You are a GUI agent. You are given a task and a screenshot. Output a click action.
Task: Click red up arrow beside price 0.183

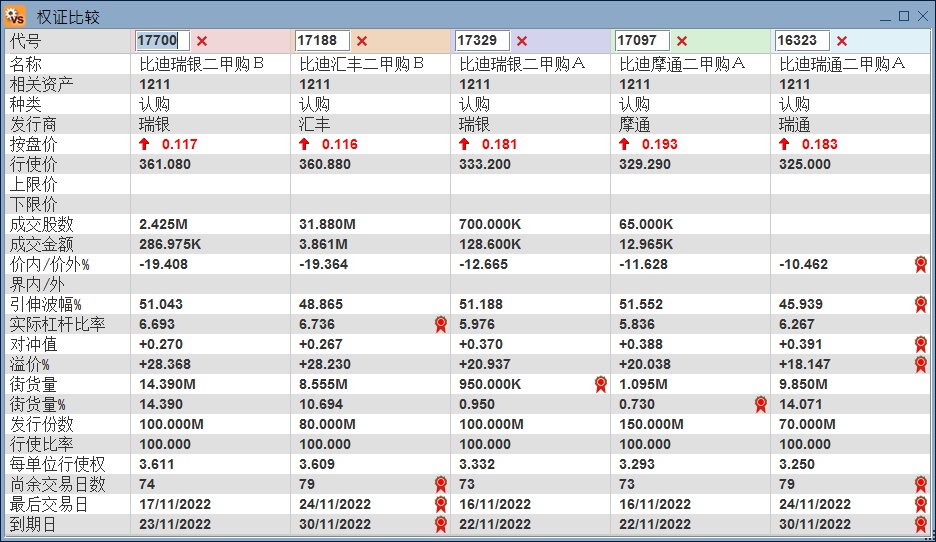[784, 144]
